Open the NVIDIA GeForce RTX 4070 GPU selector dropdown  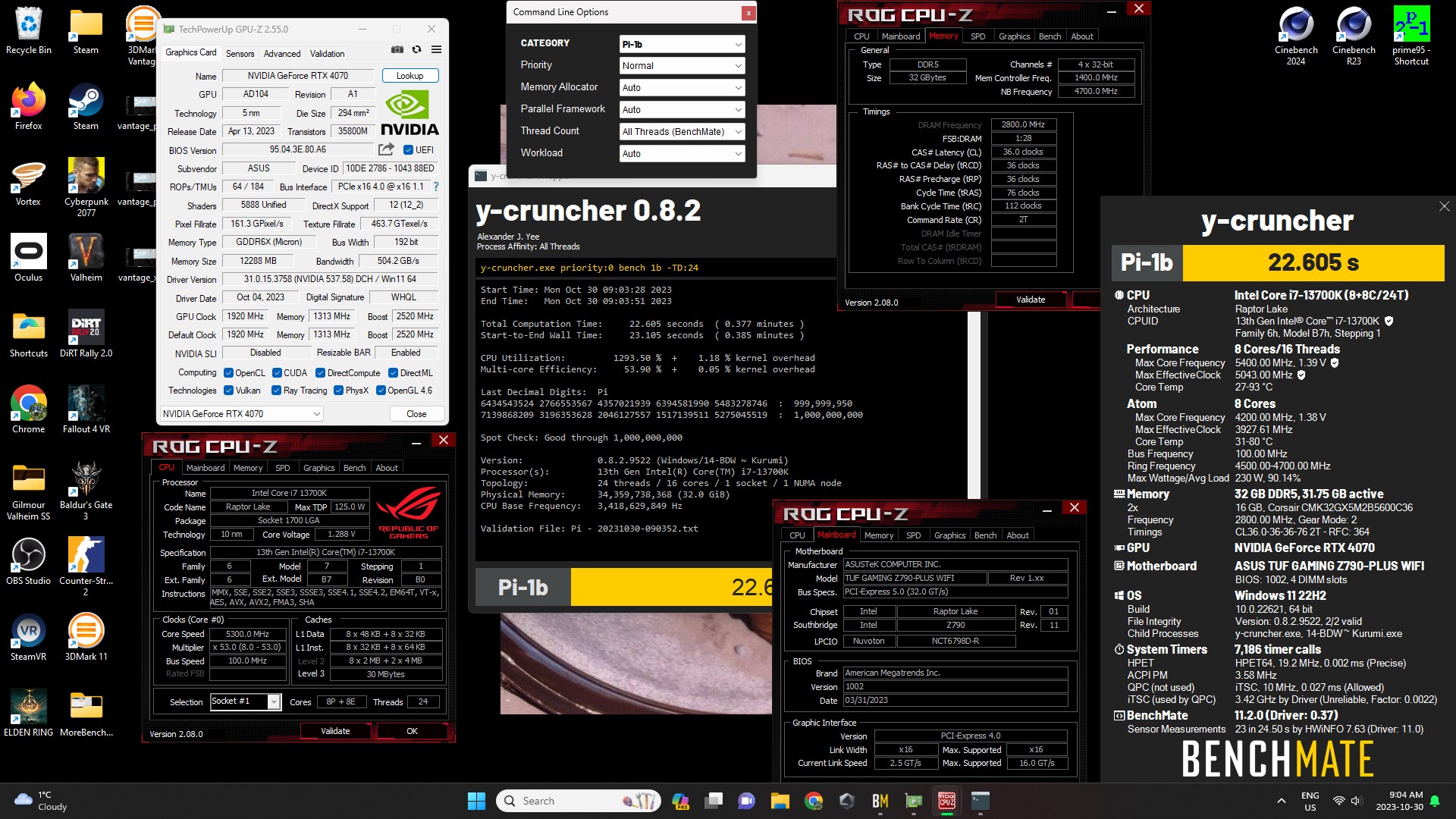point(241,414)
